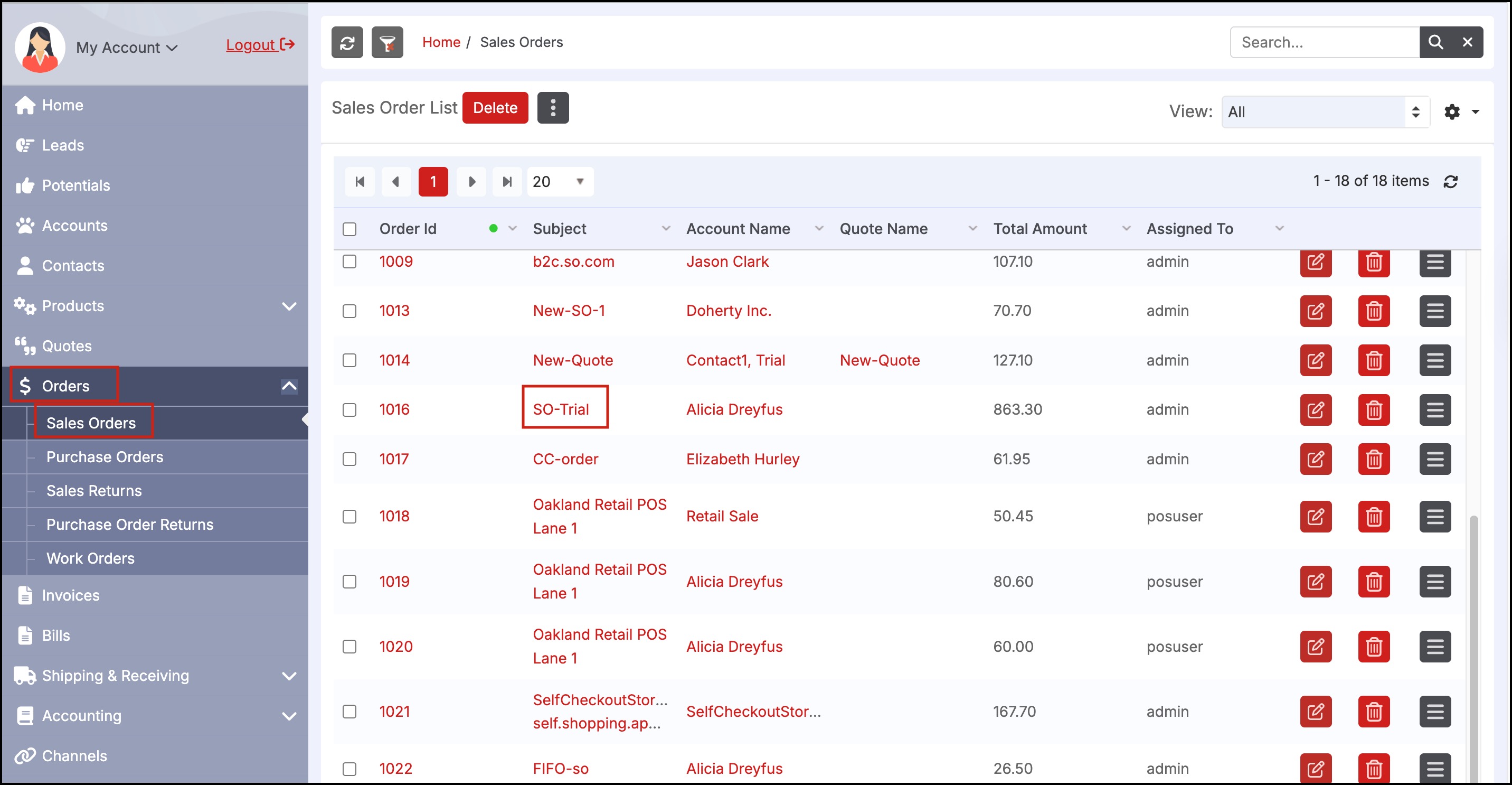
Task: Go to the next page arrow
Action: (x=471, y=181)
